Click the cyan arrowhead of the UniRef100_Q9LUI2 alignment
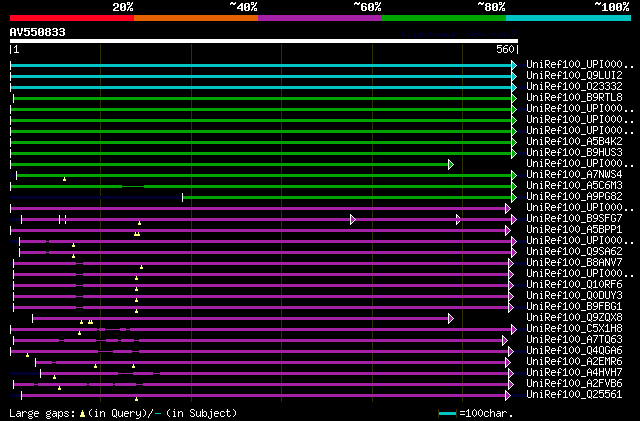This screenshot has height=421, width=640. [514, 76]
